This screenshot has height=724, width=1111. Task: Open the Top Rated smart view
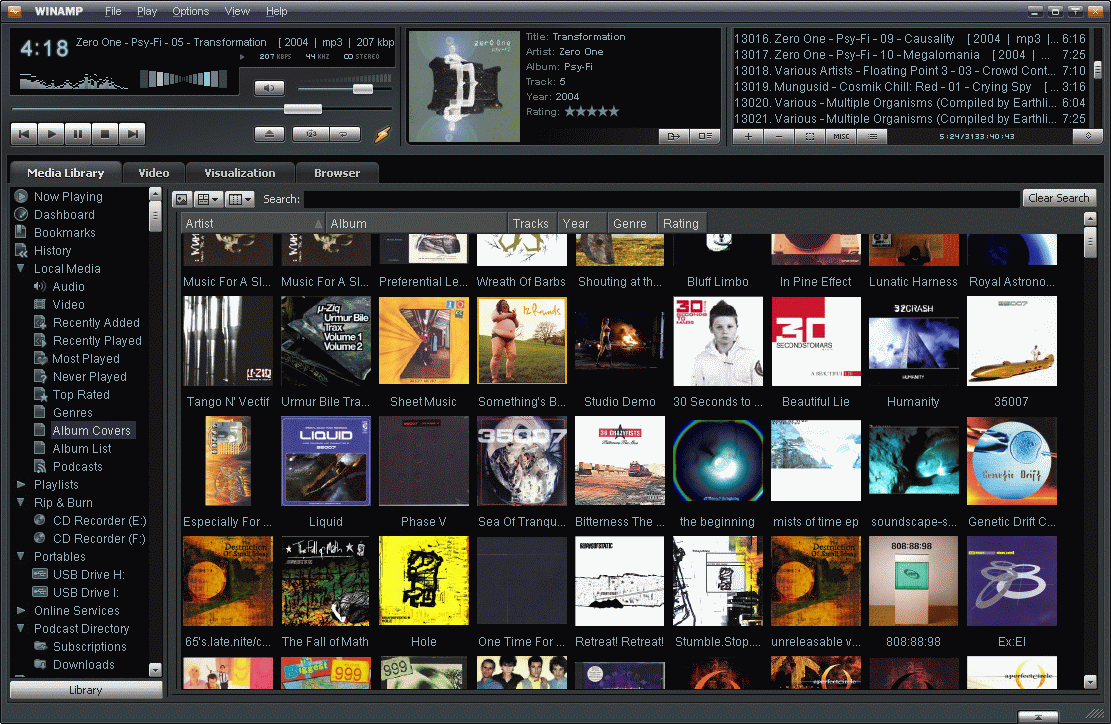click(x=81, y=395)
